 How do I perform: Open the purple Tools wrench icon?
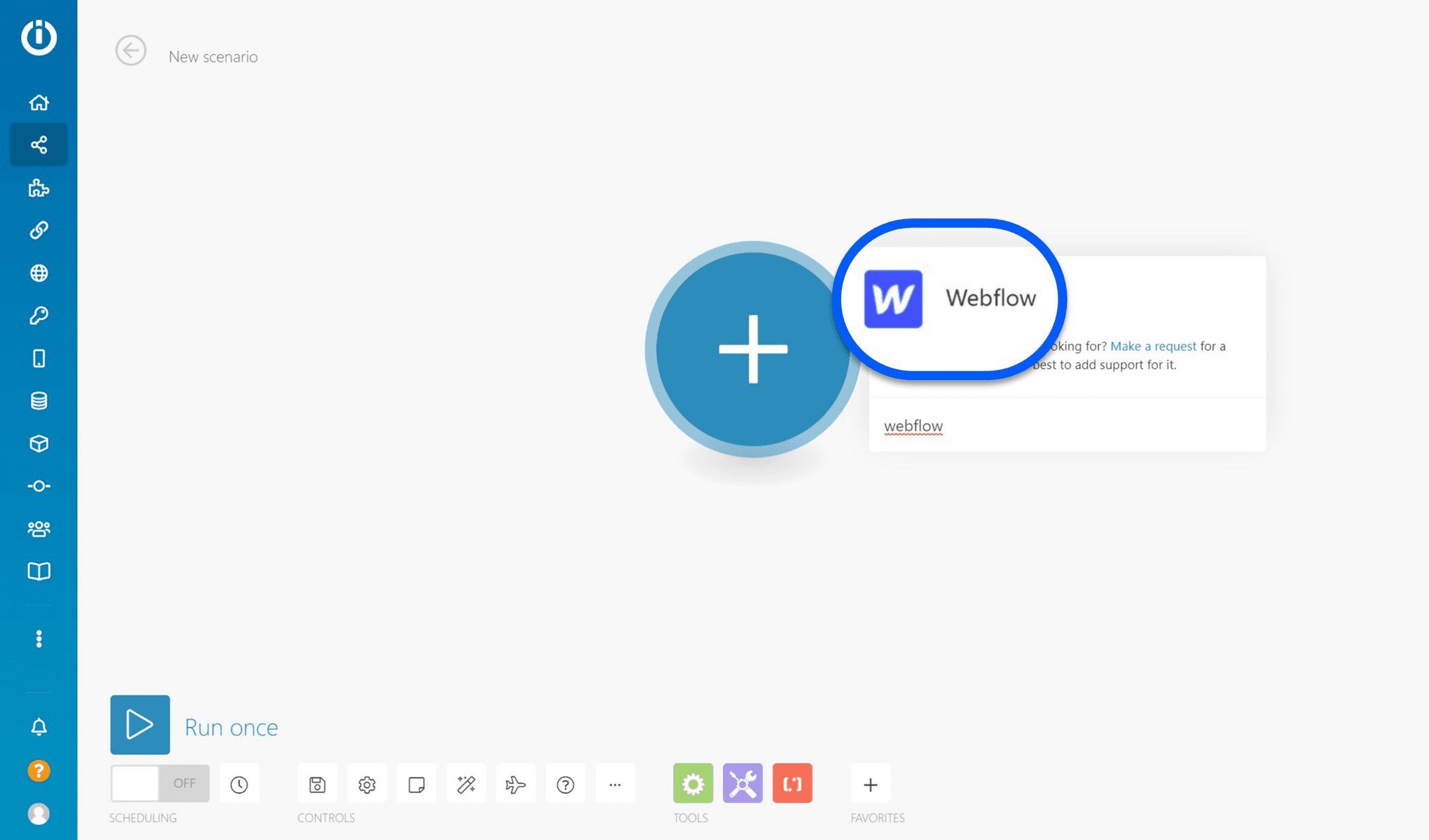(743, 784)
